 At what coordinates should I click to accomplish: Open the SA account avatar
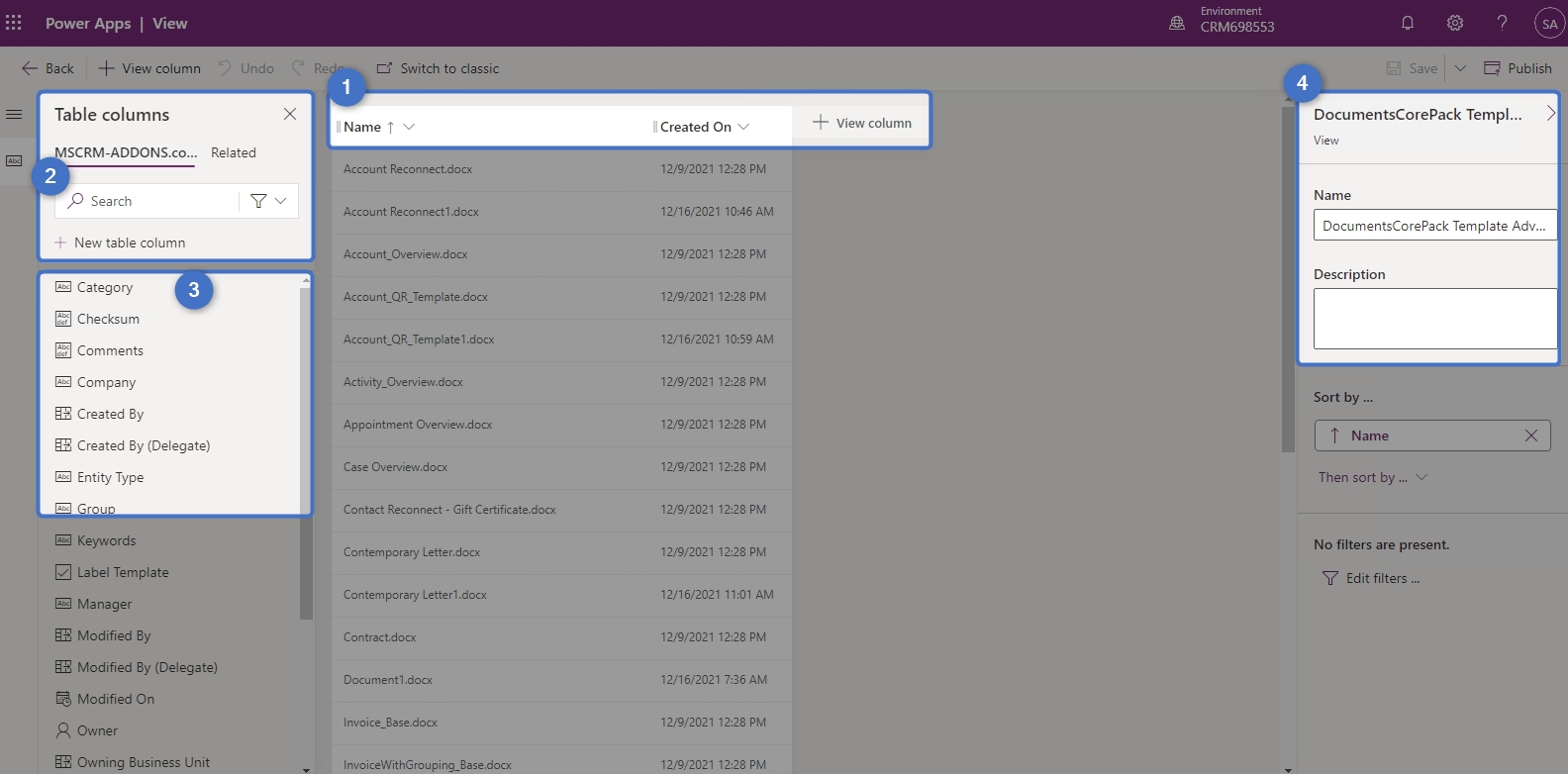pos(1549,24)
